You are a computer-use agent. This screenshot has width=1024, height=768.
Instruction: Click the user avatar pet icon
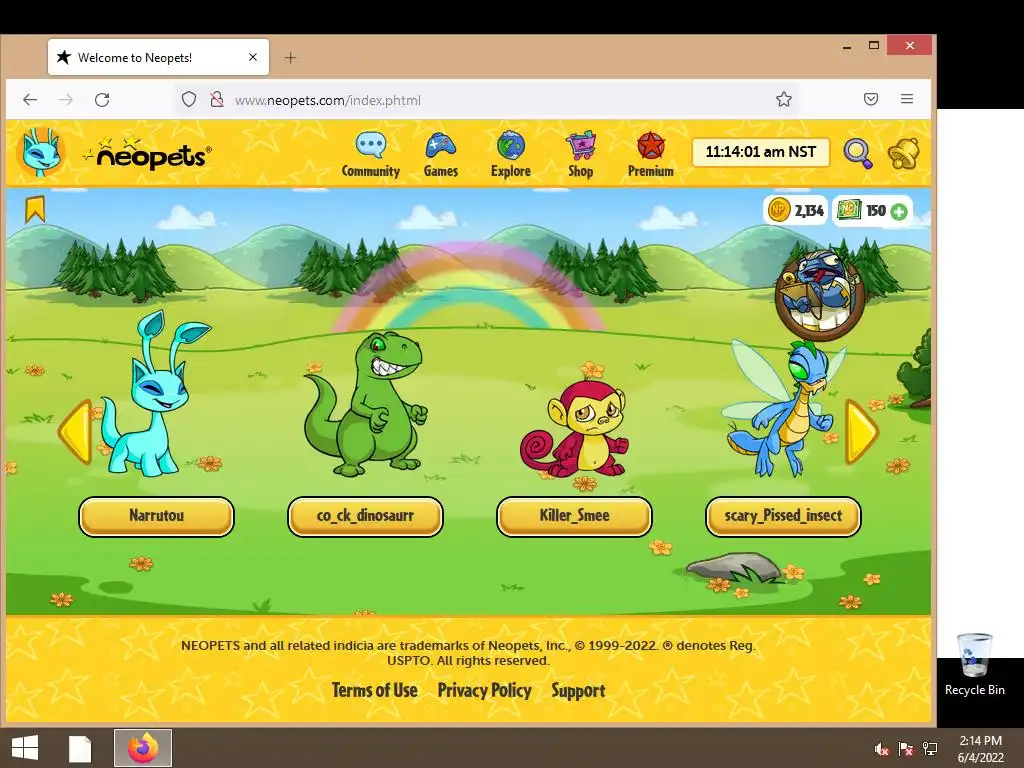(x=40, y=152)
